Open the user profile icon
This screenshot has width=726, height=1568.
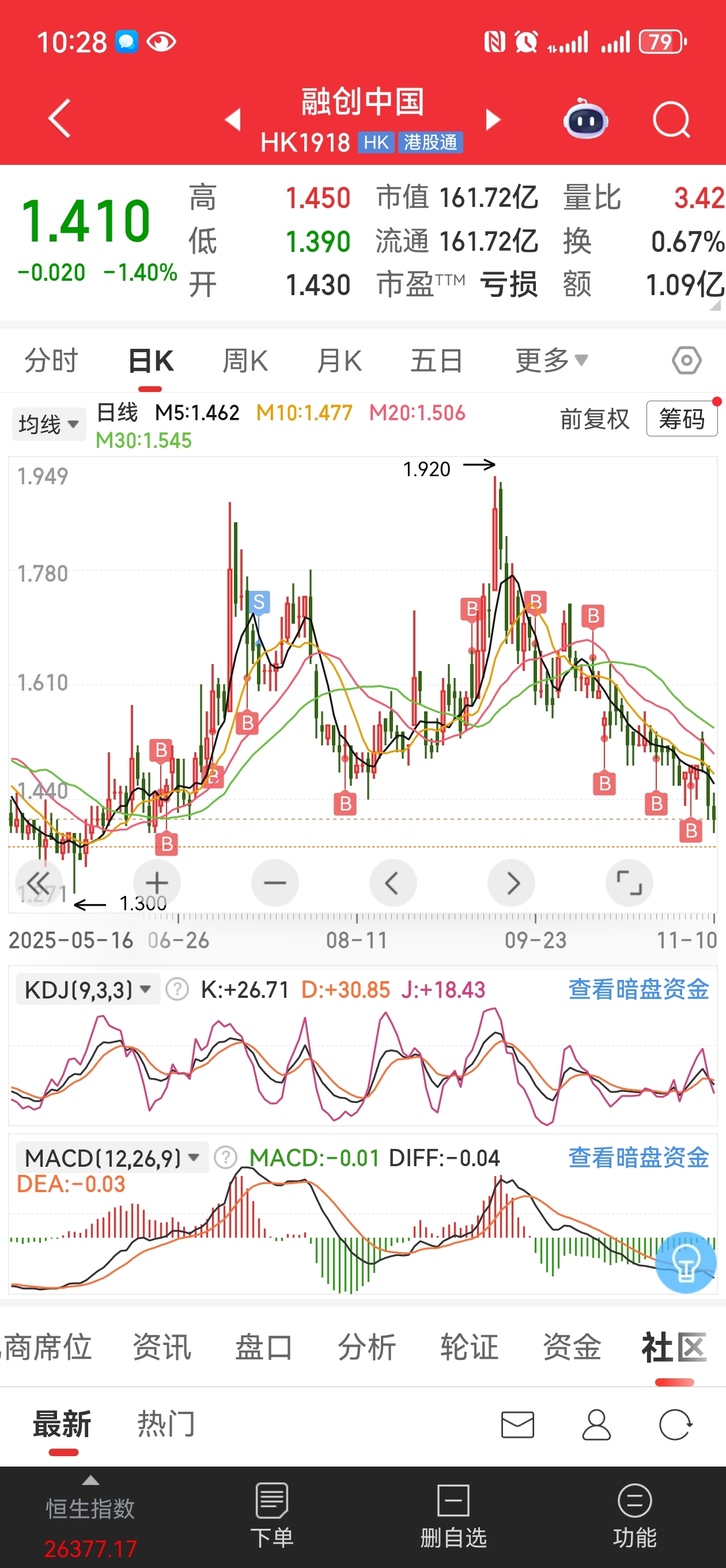596,1425
